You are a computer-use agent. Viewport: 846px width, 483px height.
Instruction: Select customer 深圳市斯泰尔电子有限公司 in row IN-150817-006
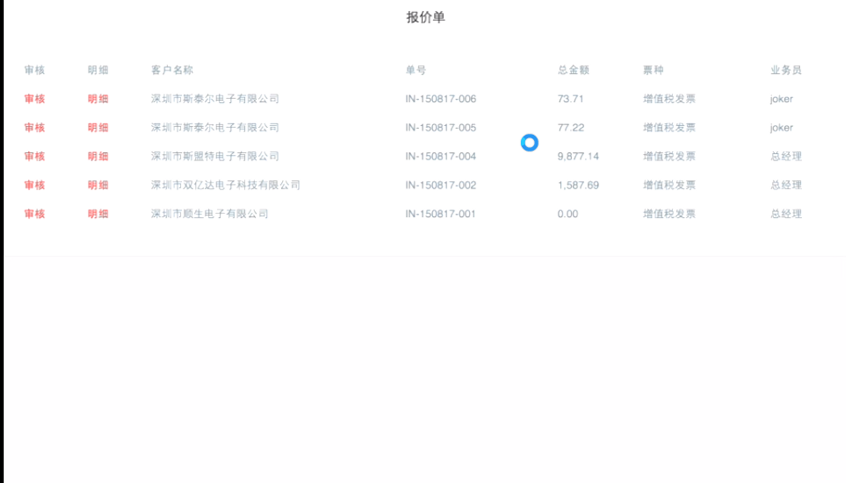point(215,99)
